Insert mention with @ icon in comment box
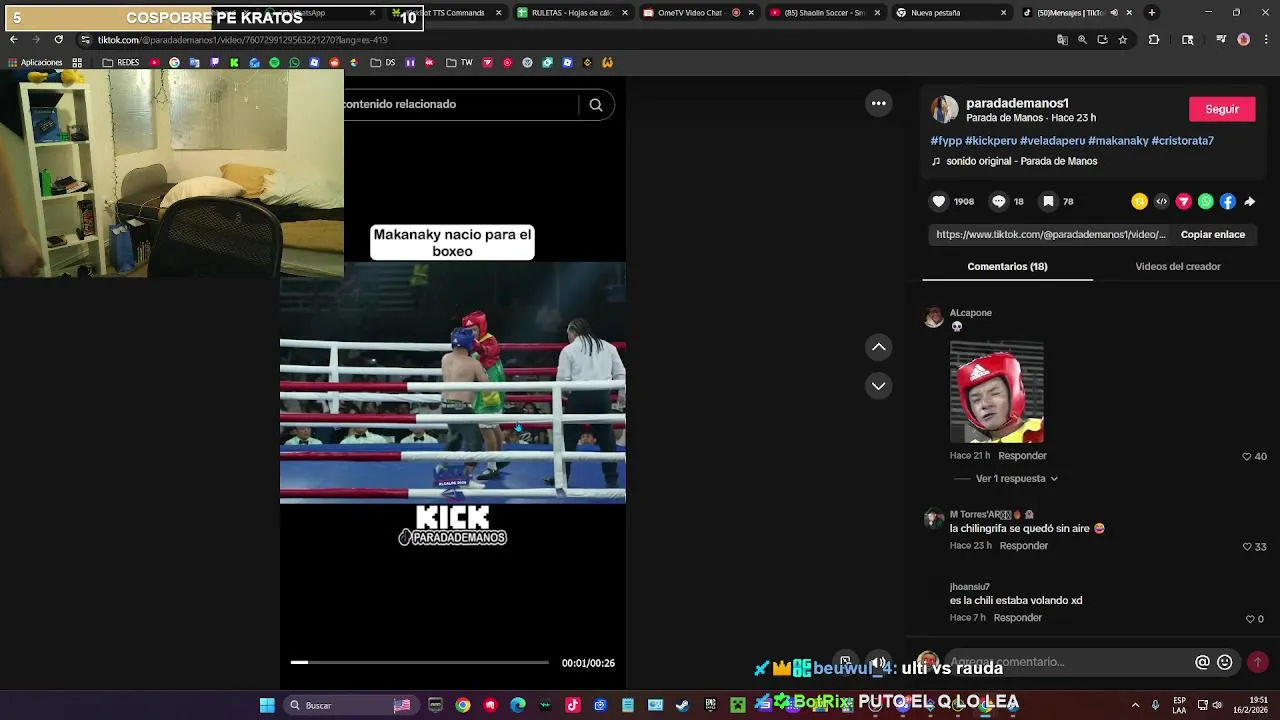This screenshot has width=1280, height=720. 1202,662
